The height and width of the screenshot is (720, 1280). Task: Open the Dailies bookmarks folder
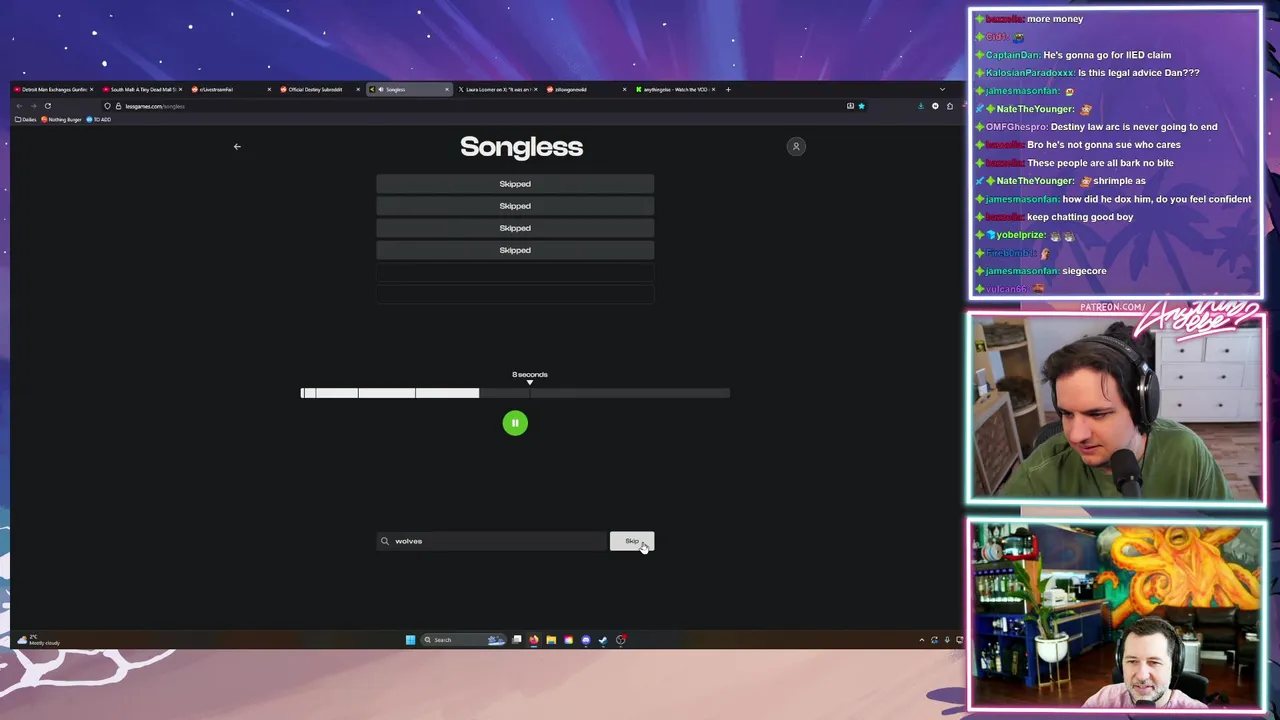pyautogui.click(x=26, y=120)
